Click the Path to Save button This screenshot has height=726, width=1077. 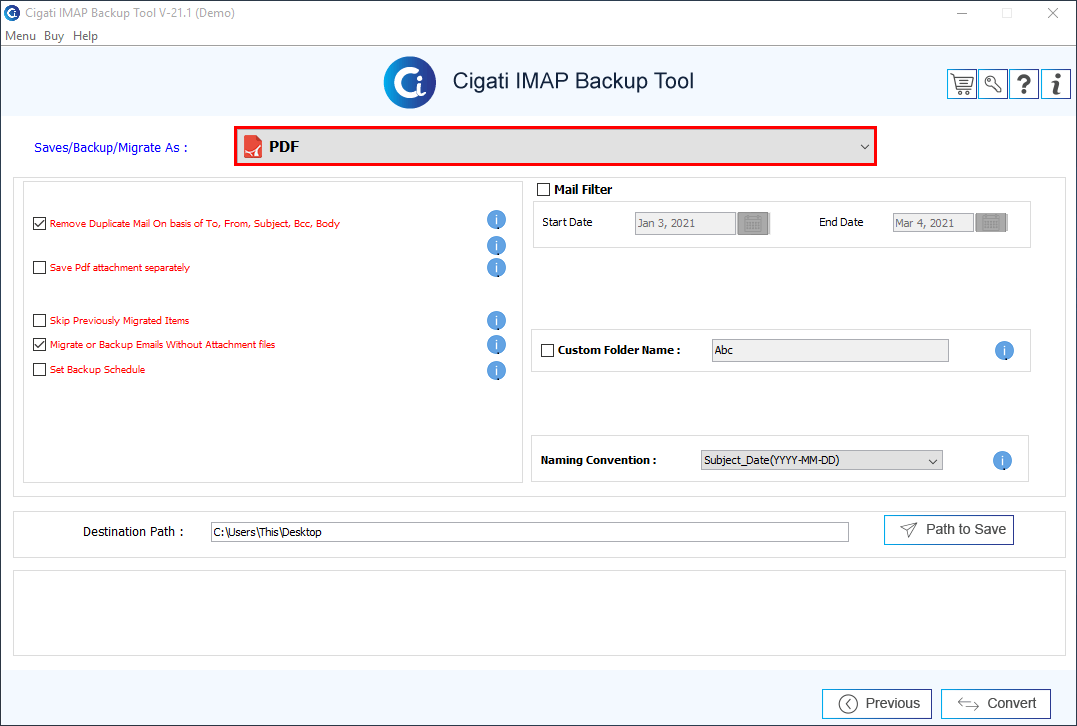[949, 530]
